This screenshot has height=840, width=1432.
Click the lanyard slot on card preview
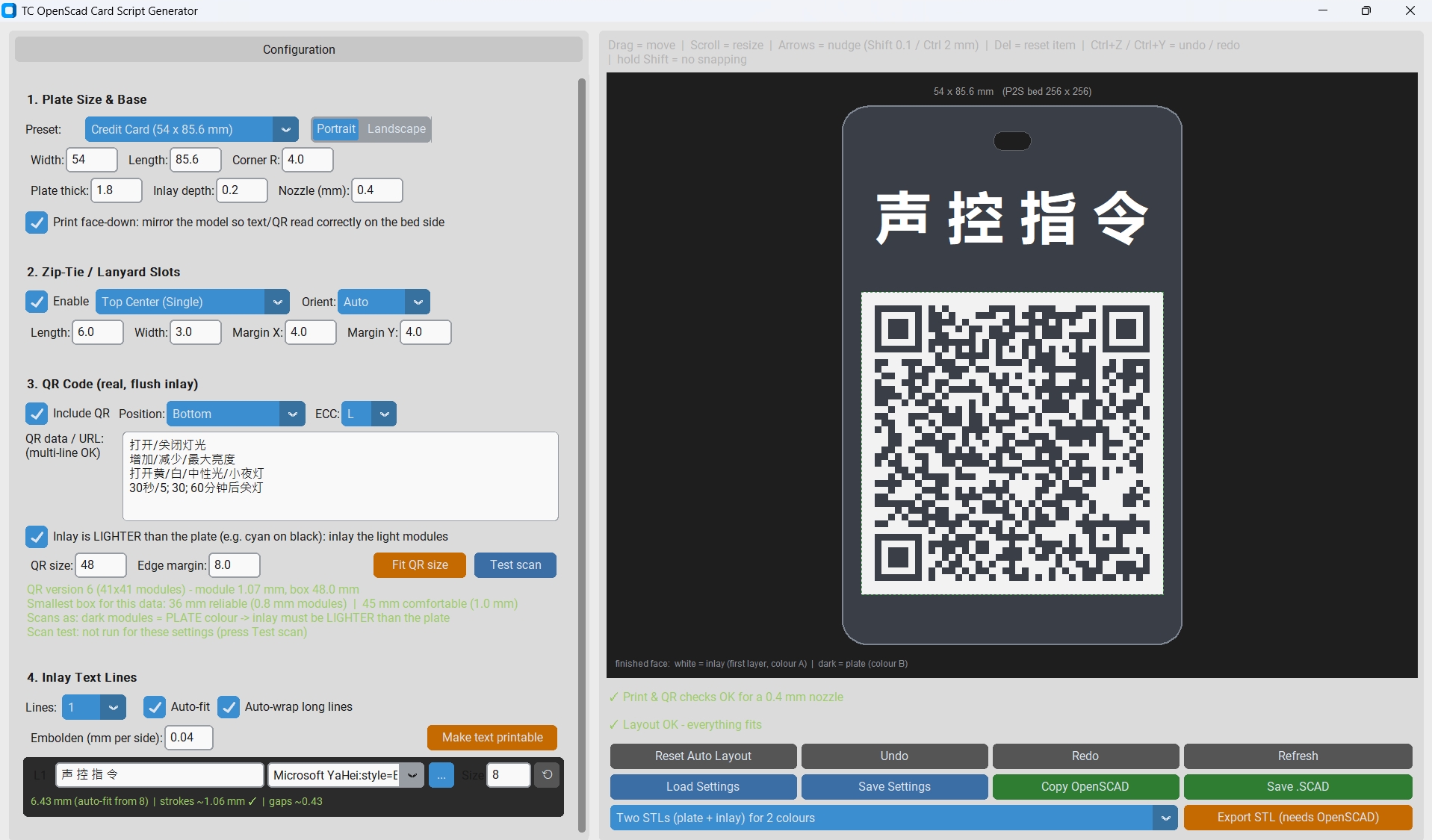1012,140
